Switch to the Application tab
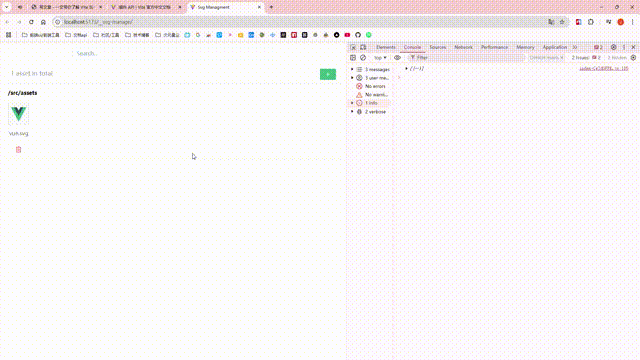This screenshot has width=640, height=360. point(554,47)
